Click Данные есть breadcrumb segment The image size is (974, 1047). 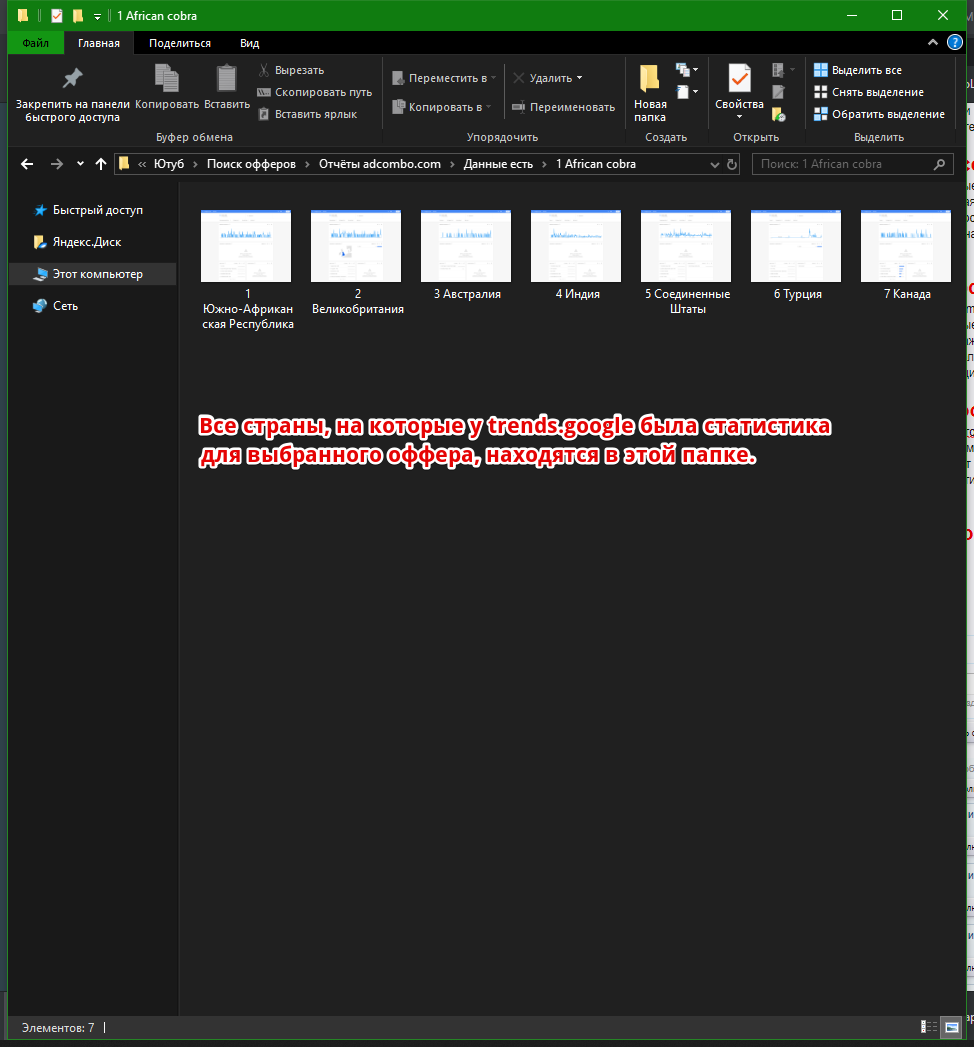click(498, 164)
